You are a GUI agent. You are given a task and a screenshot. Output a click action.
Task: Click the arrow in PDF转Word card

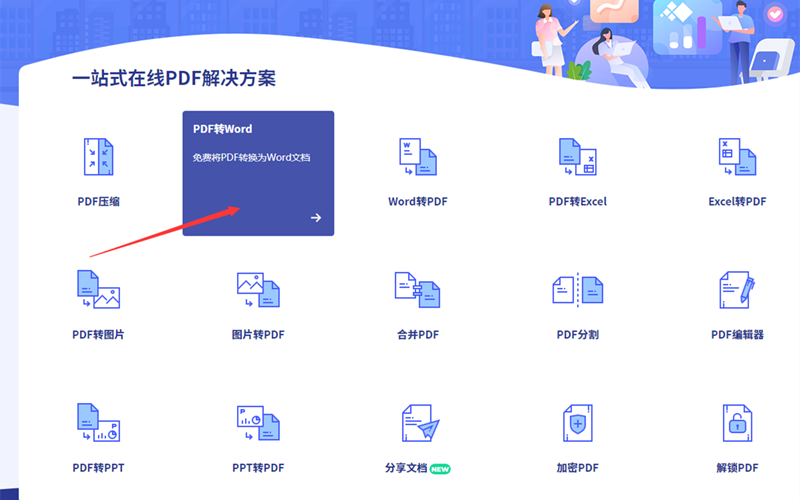point(316,218)
